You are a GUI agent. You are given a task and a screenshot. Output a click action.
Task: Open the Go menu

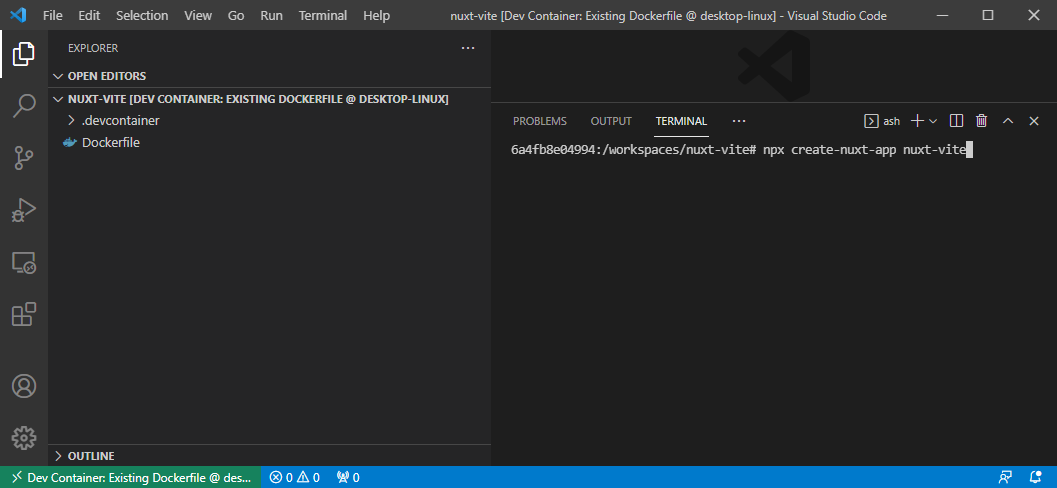pos(236,16)
